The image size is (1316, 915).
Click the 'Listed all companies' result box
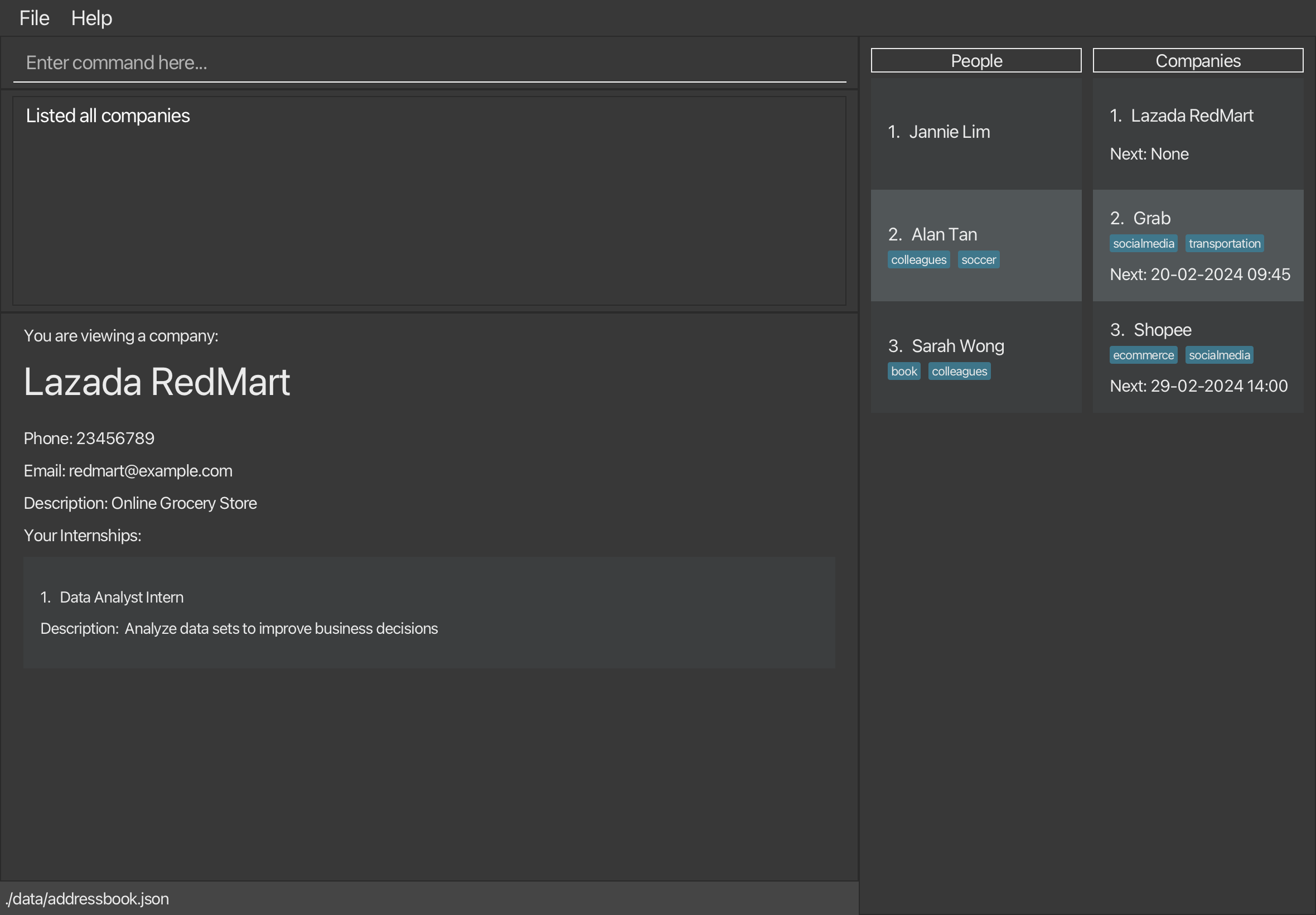pyautogui.click(x=429, y=201)
